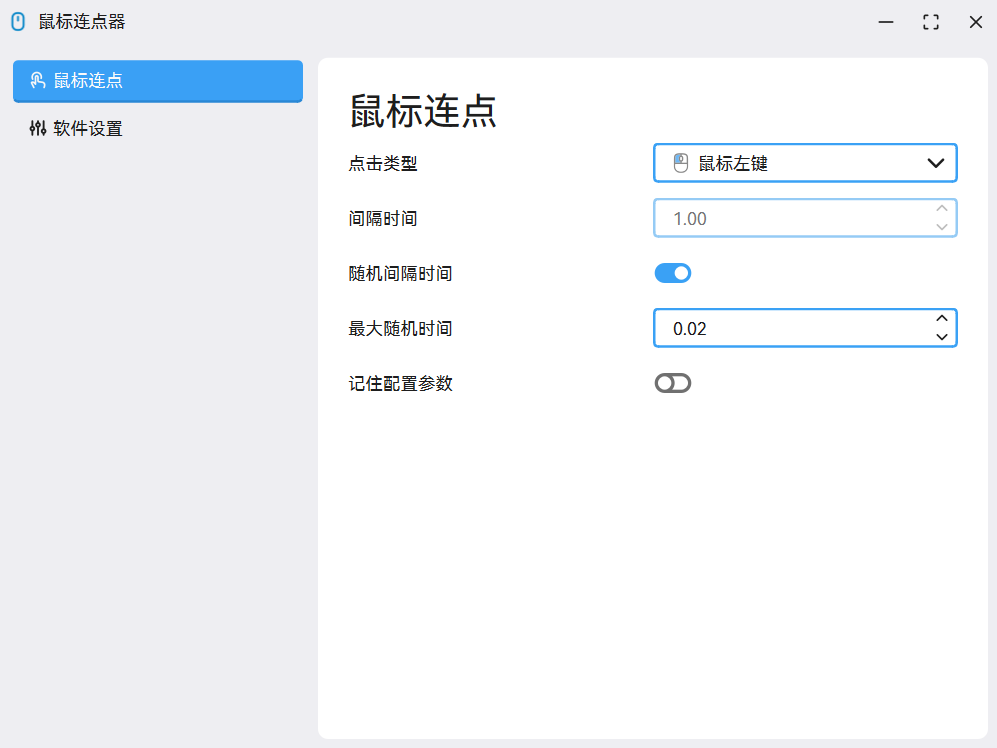Enable the 记住配置参数 switch
Image resolution: width=997 pixels, height=748 pixels.
click(673, 383)
